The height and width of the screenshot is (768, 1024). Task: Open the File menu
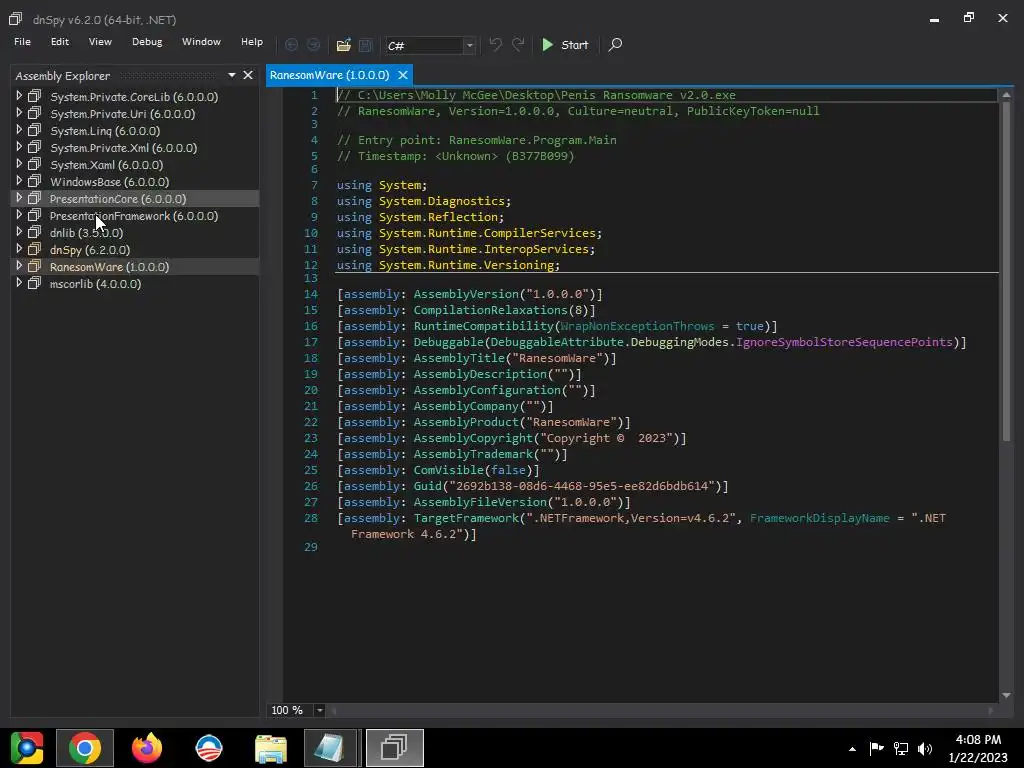22,41
